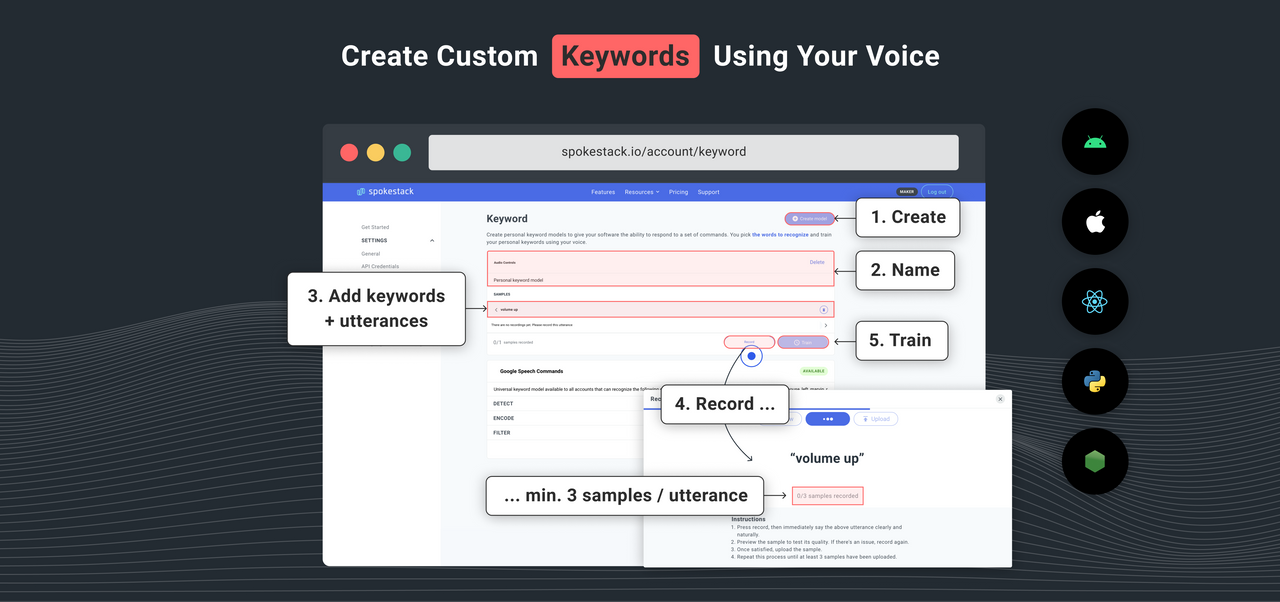The image size is (1280, 602).
Task: Select the Node.js platform icon
Action: click(1094, 461)
